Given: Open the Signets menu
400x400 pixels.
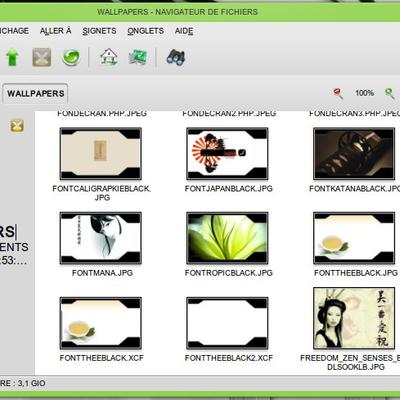Looking at the screenshot, I should (x=99, y=31).
